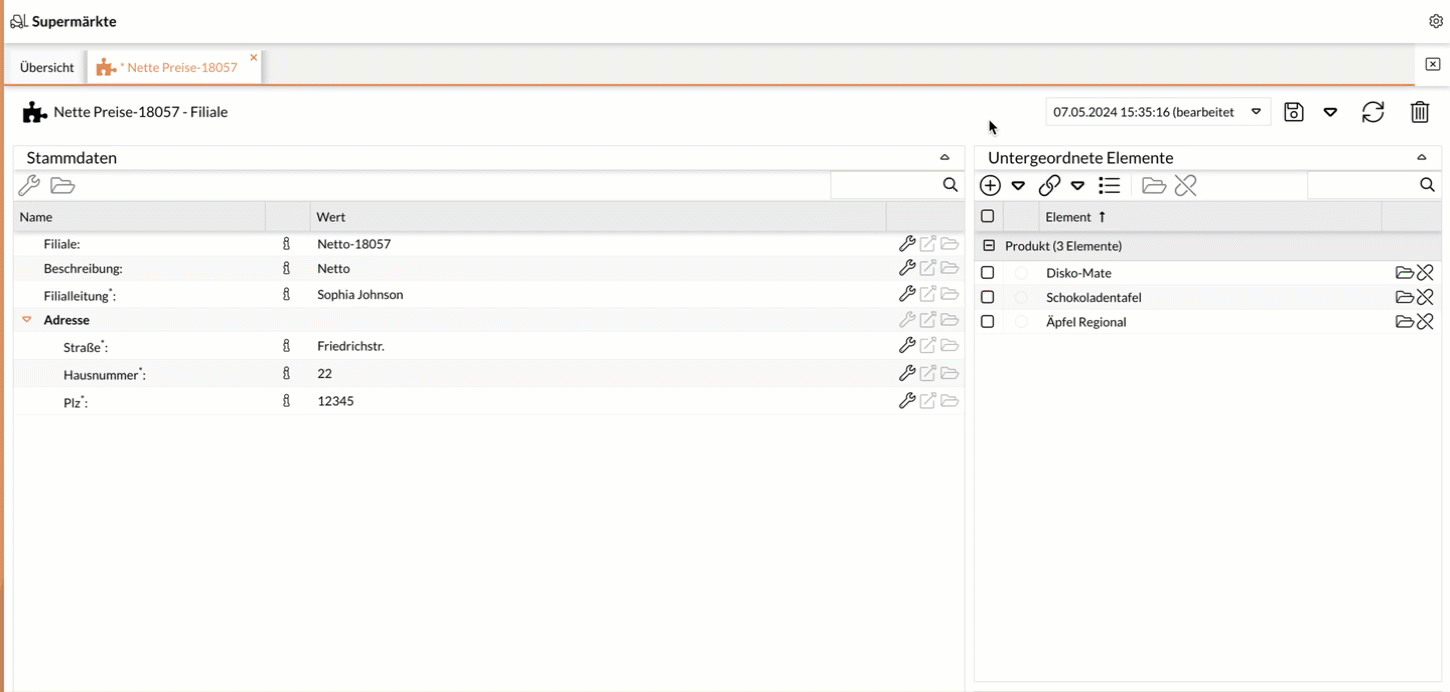Toggle select-all checkbox in Element header
Image resolution: width=1450 pixels, height=692 pixels.
click(988, 216)
